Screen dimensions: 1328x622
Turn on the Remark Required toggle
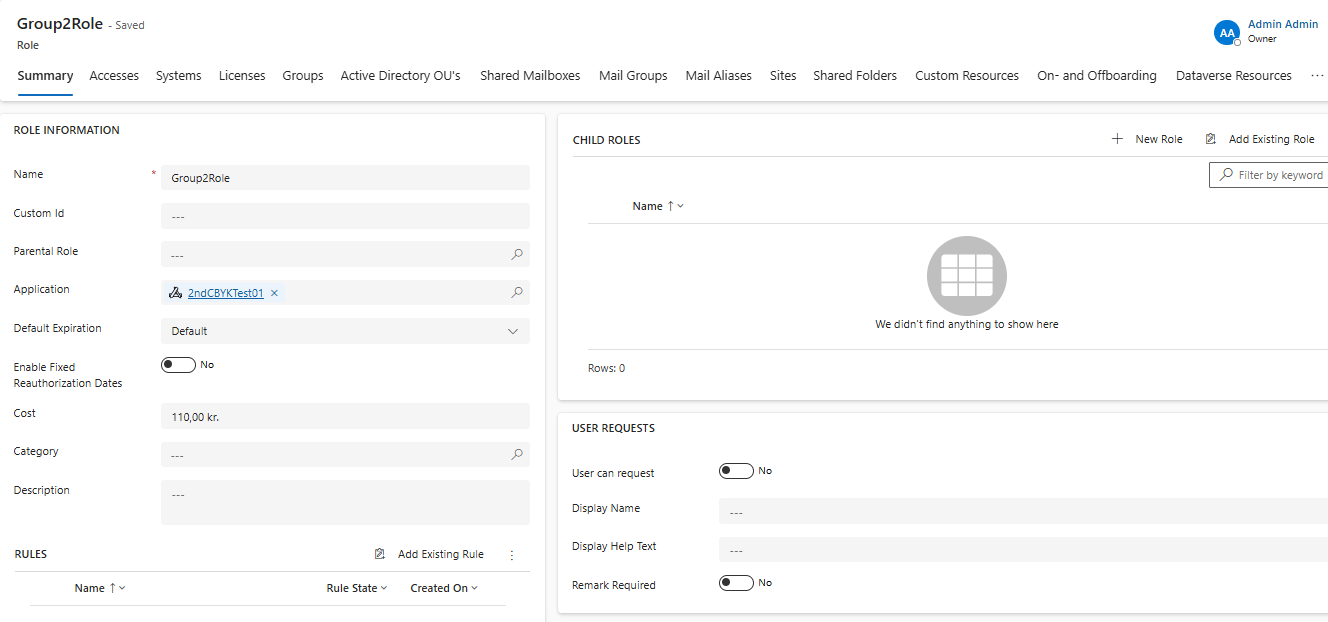[x=736, y=583]
